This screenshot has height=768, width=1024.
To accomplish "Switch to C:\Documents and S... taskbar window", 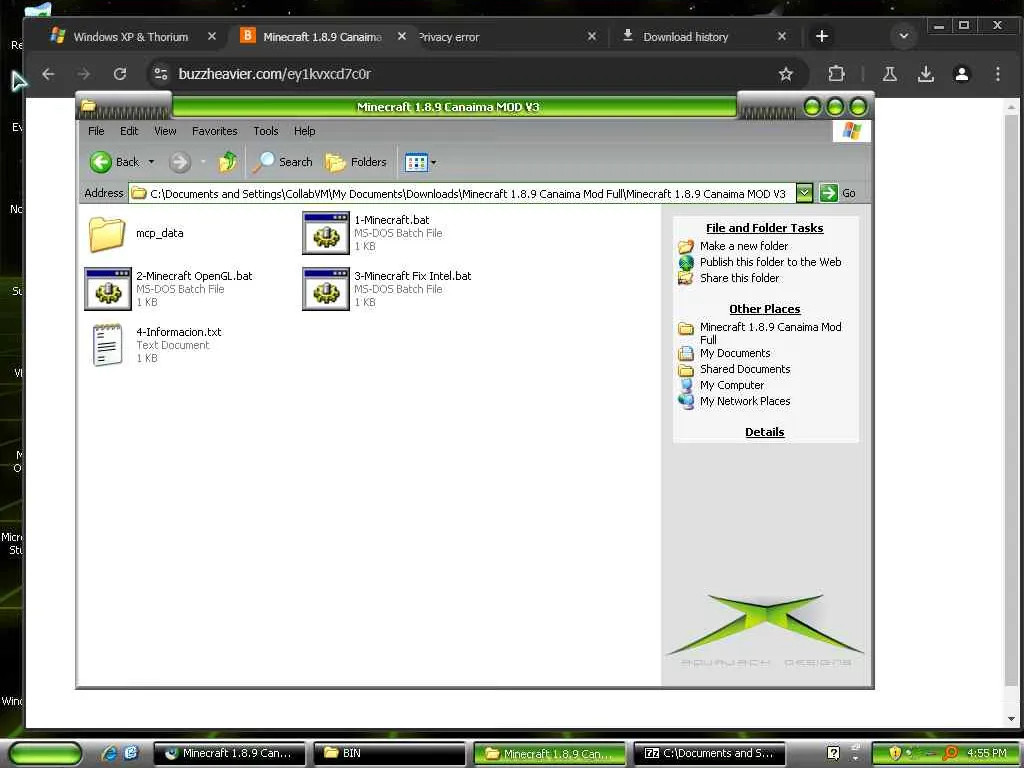I will tap(710, 753).
